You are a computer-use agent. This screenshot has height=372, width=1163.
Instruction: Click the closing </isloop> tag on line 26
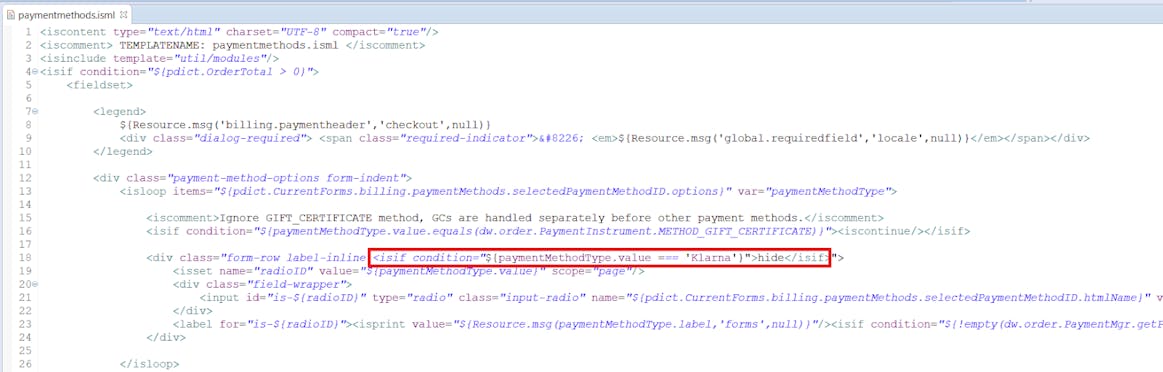[x=149, y=364]
